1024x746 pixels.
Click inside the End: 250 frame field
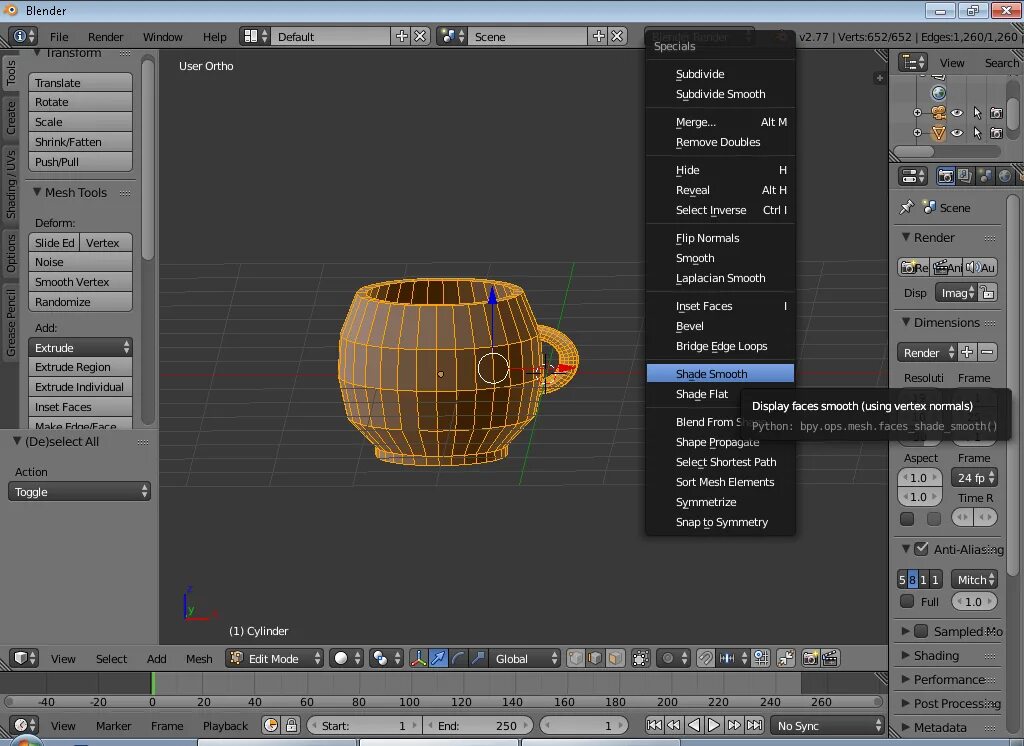[478, 725]
